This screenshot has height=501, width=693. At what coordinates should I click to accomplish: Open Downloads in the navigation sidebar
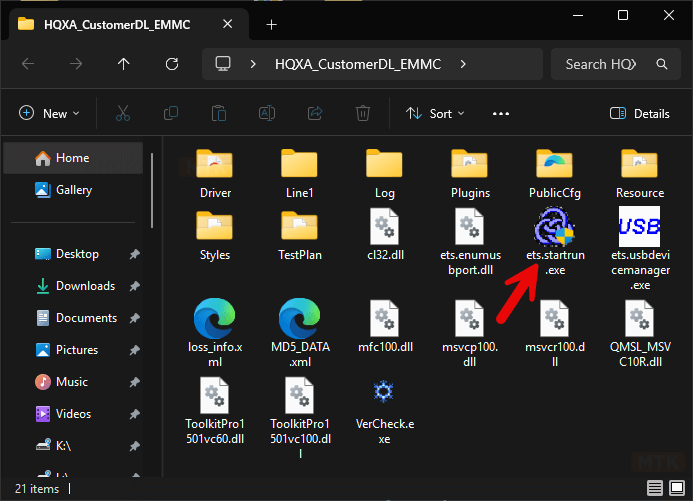(x=85, y=286)
